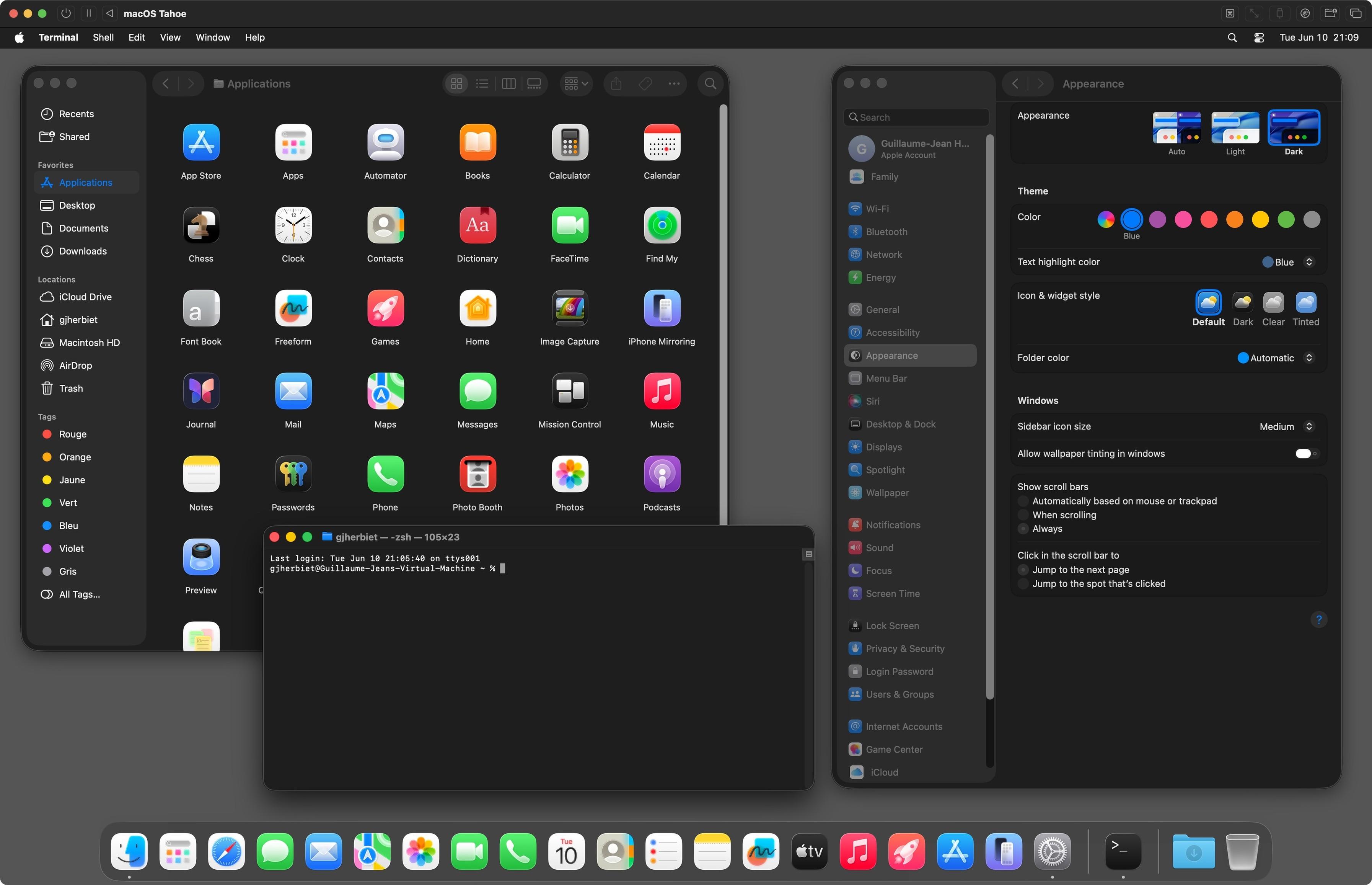
Task: Select the green accent color
Action: [x=1286, y=219]
